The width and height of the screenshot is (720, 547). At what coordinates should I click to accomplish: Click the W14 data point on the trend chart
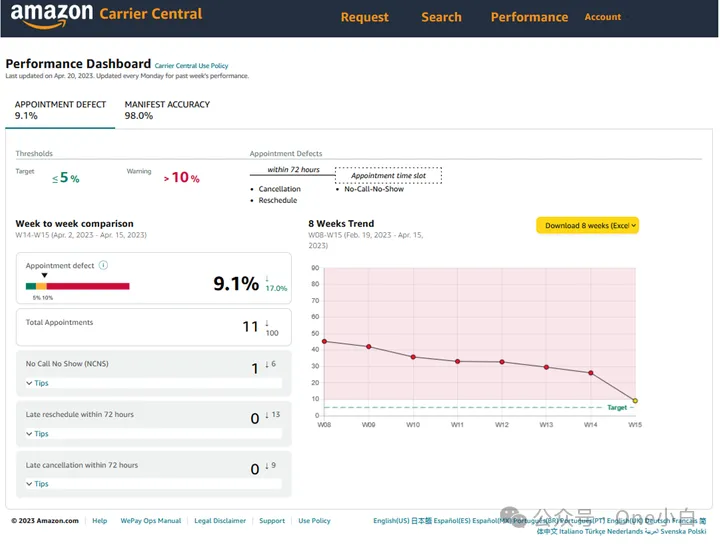tap(591, 373)
